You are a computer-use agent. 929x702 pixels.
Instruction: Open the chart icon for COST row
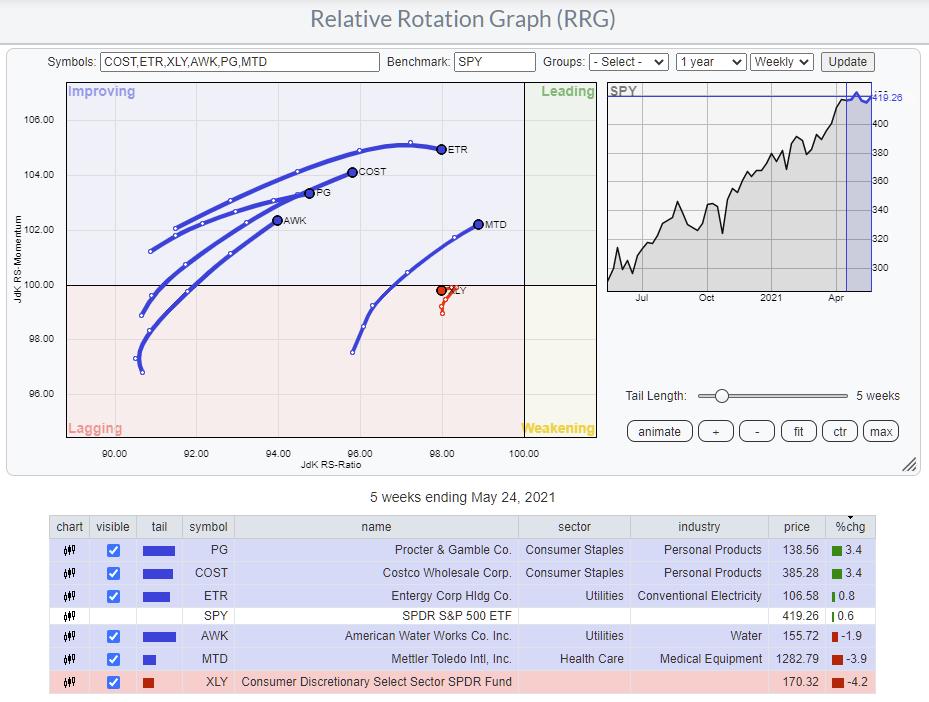[x=70, y=573]
